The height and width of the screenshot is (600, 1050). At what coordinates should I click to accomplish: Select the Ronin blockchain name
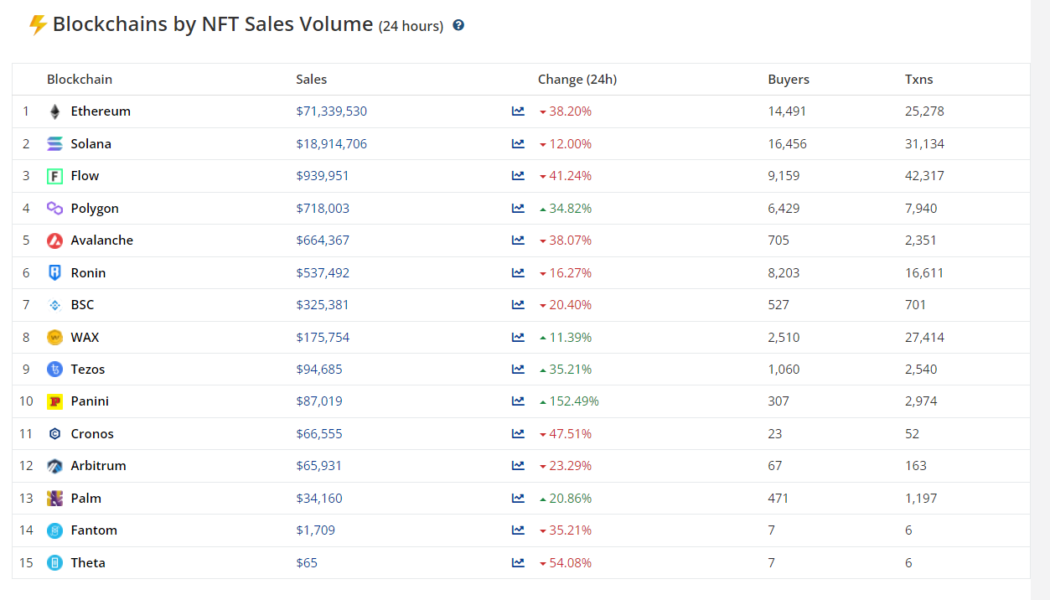[x=89, y=272]
